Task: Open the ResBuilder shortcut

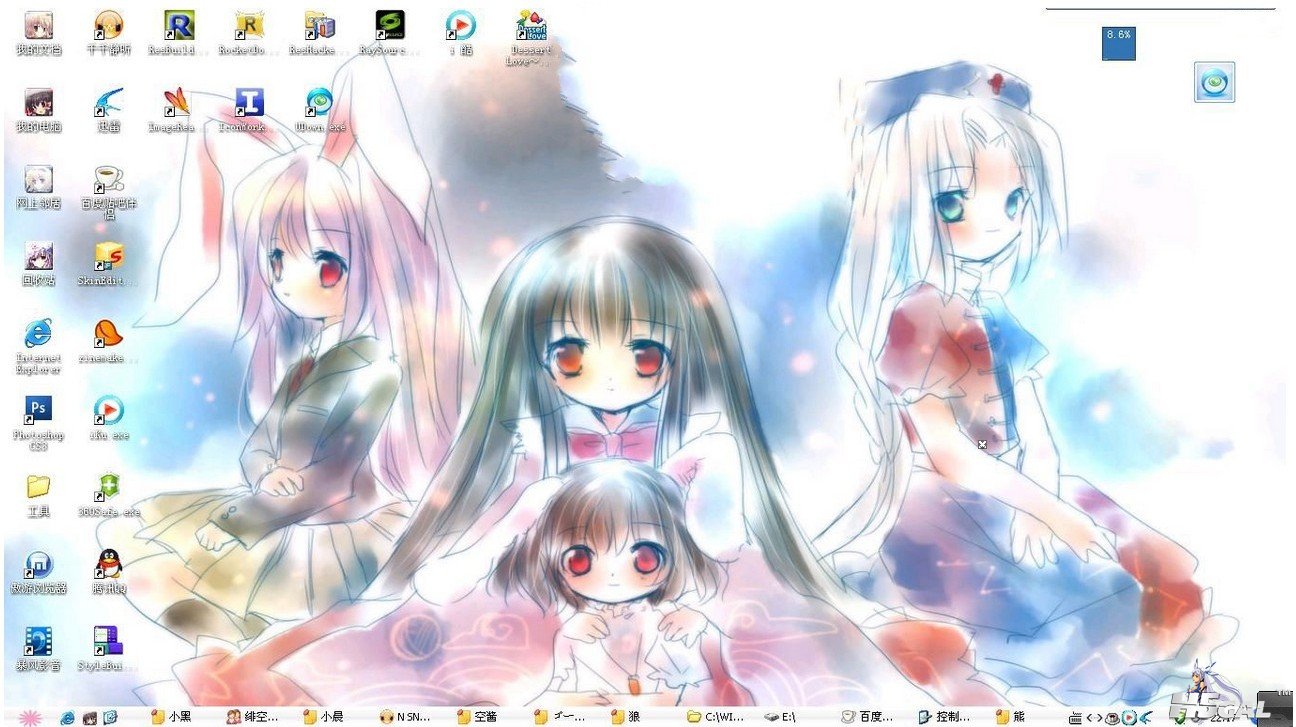Action: pos(179,25)
